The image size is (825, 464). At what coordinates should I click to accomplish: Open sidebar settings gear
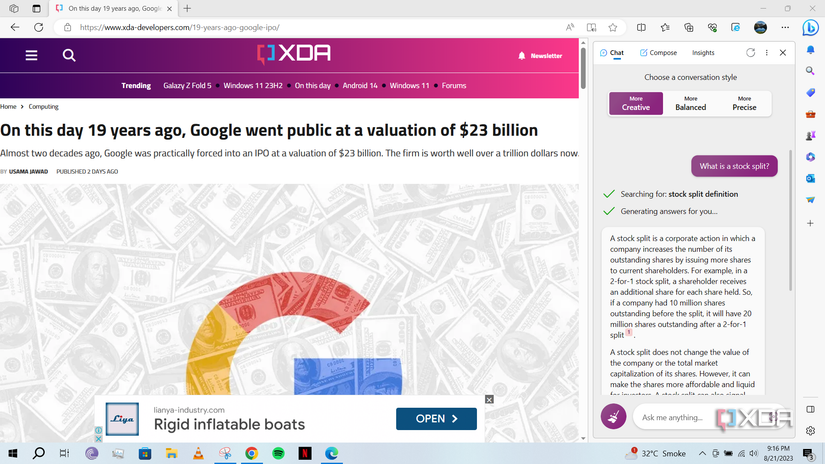[x=810, y=430]
